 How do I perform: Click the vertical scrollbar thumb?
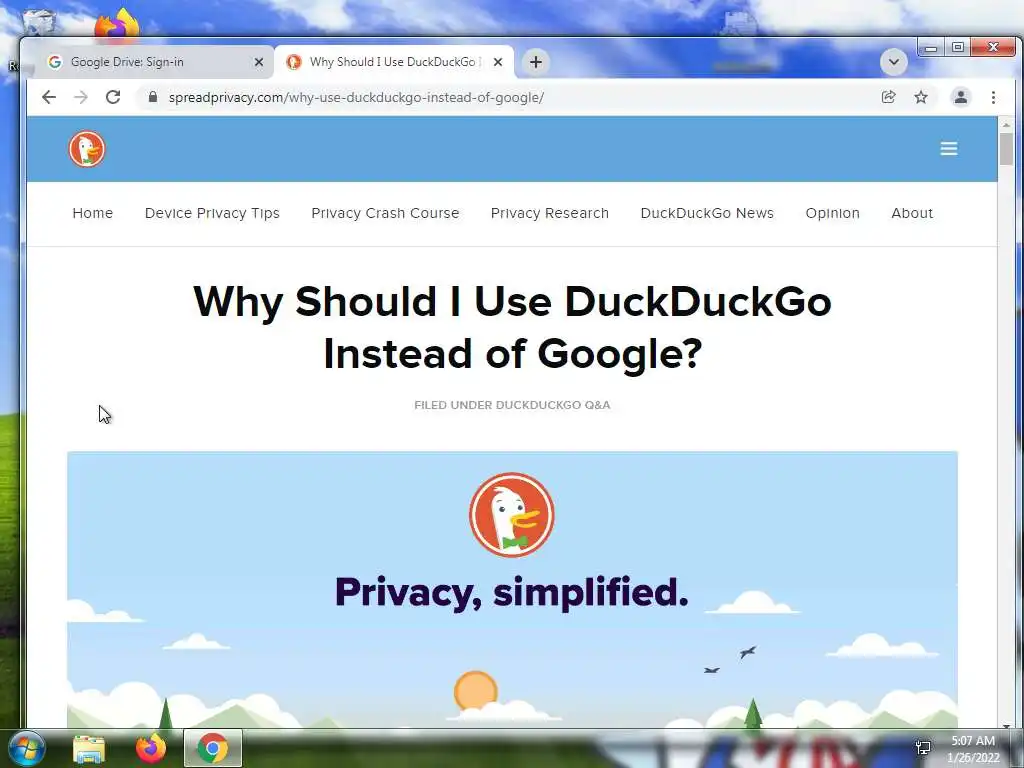click(x=1006, y=149)
